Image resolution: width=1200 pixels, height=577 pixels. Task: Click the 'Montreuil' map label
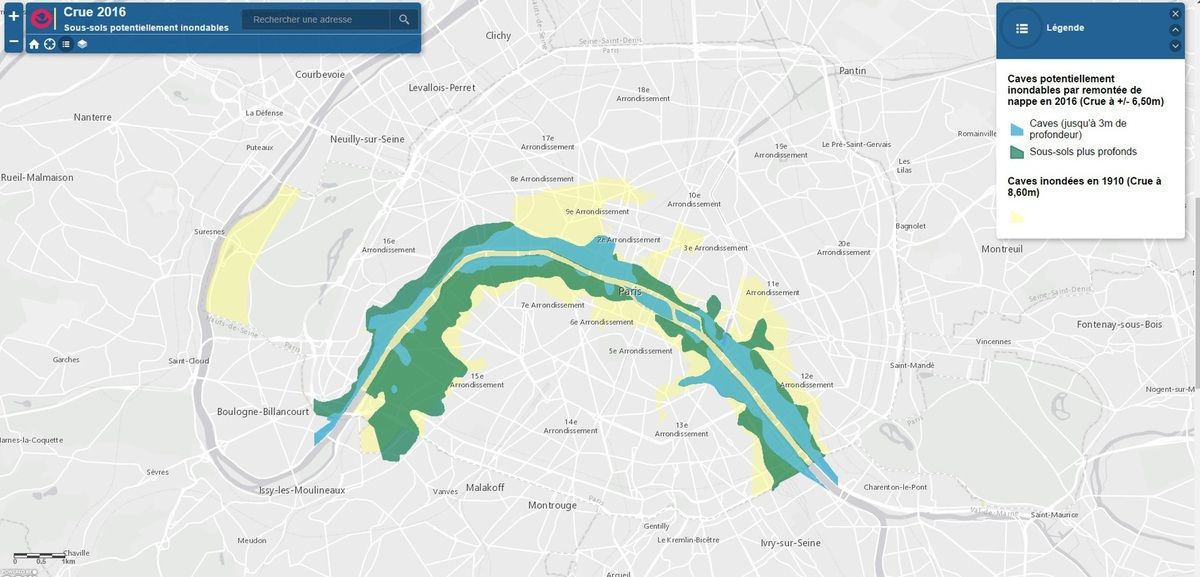pyautogui.click(x=1002, y=249)
